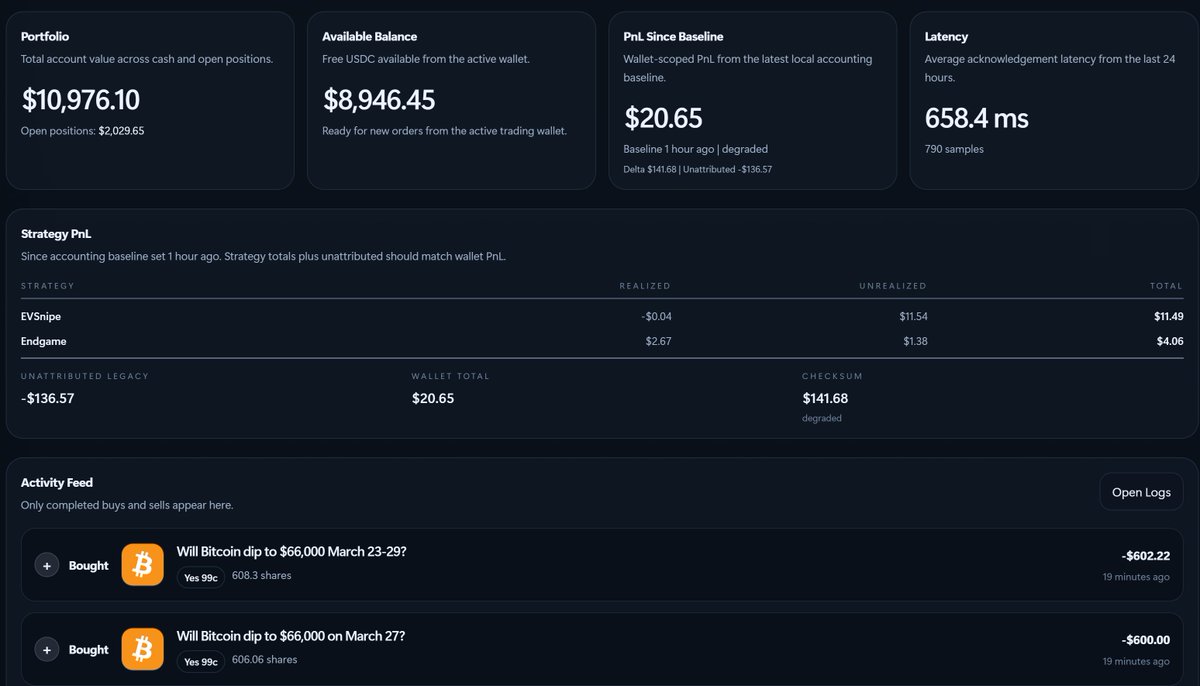Click the REALIZED column header
This screenshot has width=1200, height=686.
pyautogui.click(x=644, y=286)
